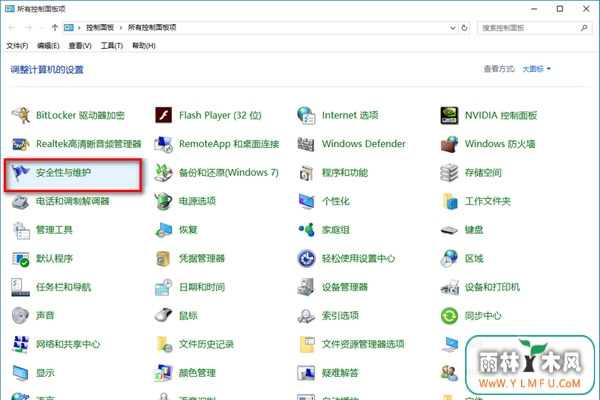600x400 pixels.
Task: Open the 凭据管理器 safe icon
Action: [x=163, y=259]
